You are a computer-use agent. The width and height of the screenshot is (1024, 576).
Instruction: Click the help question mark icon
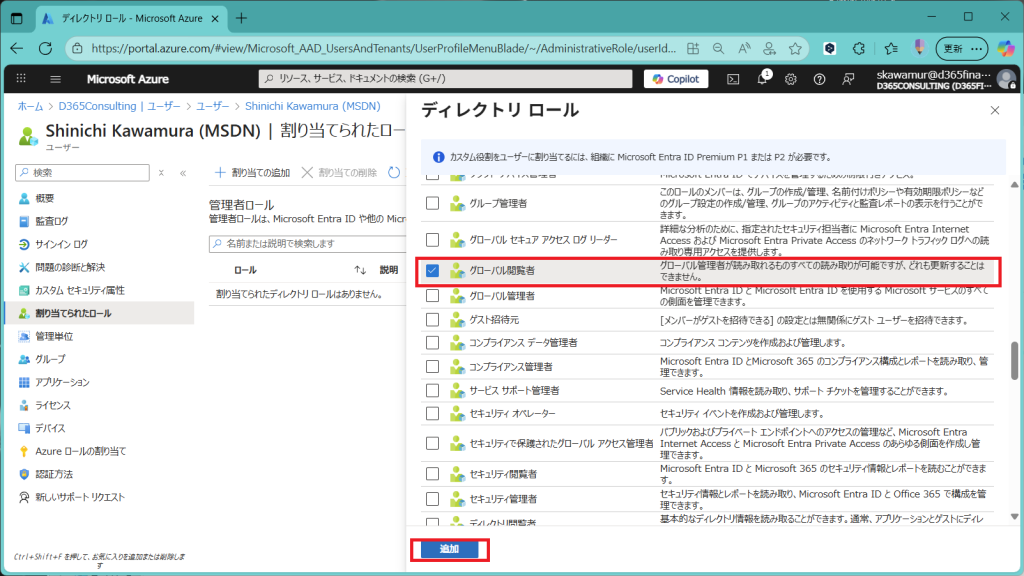[820, 79]
